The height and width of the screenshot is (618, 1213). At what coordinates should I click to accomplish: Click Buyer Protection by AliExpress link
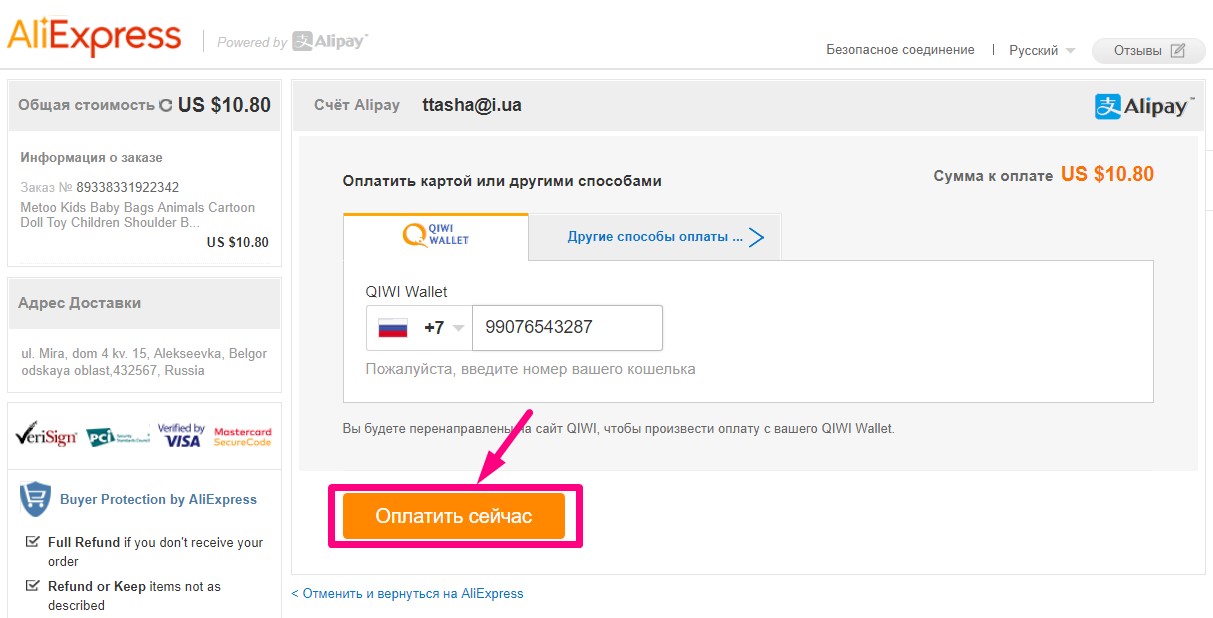click(158, 499)
